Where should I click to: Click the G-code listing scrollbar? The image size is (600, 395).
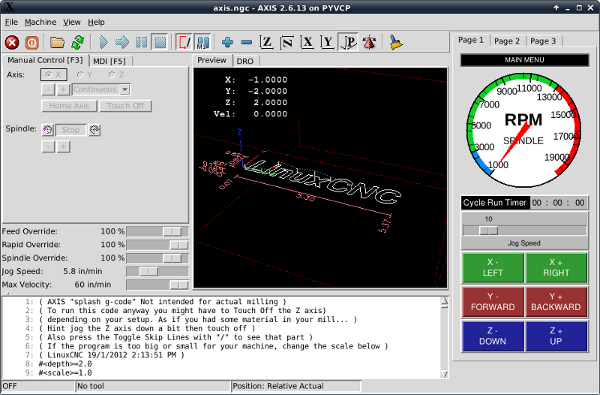444,338
